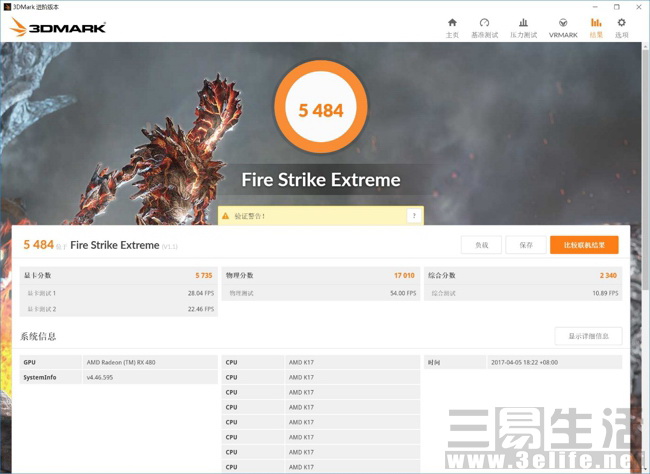Open validation warning help question mark
This screenshot has height=474, width=650.
414,216
